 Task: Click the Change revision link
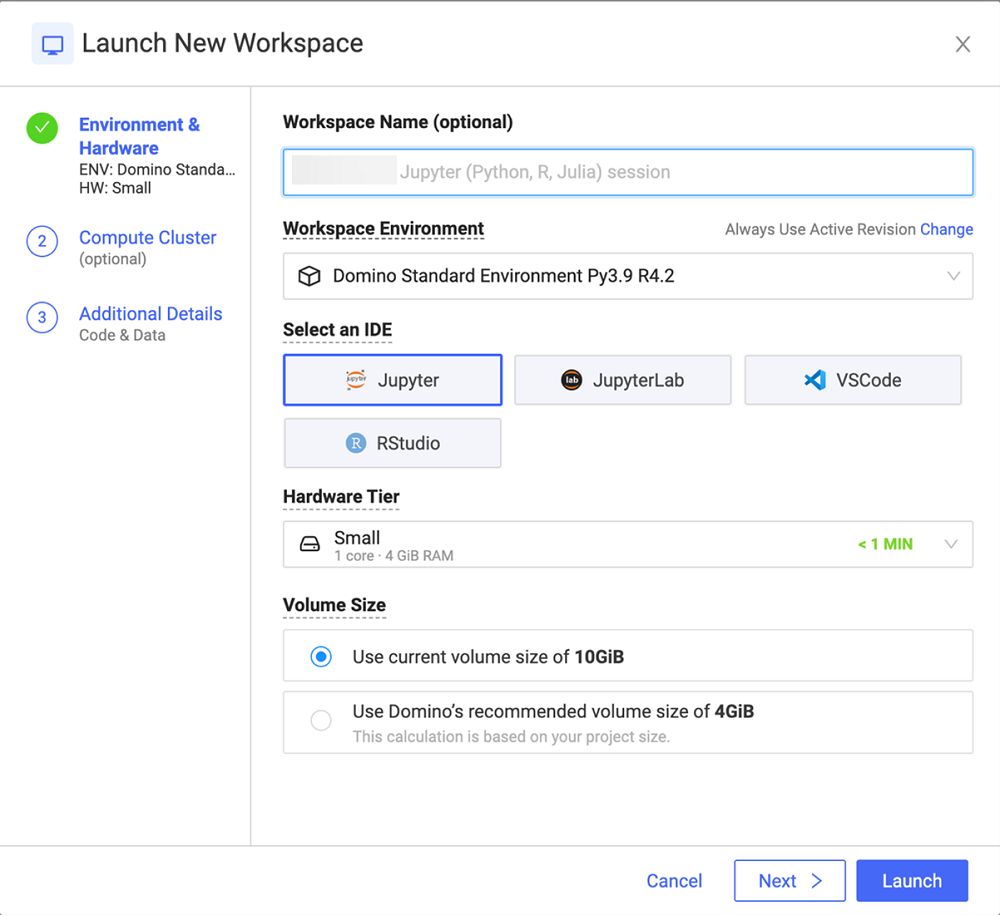click(946, 230)
